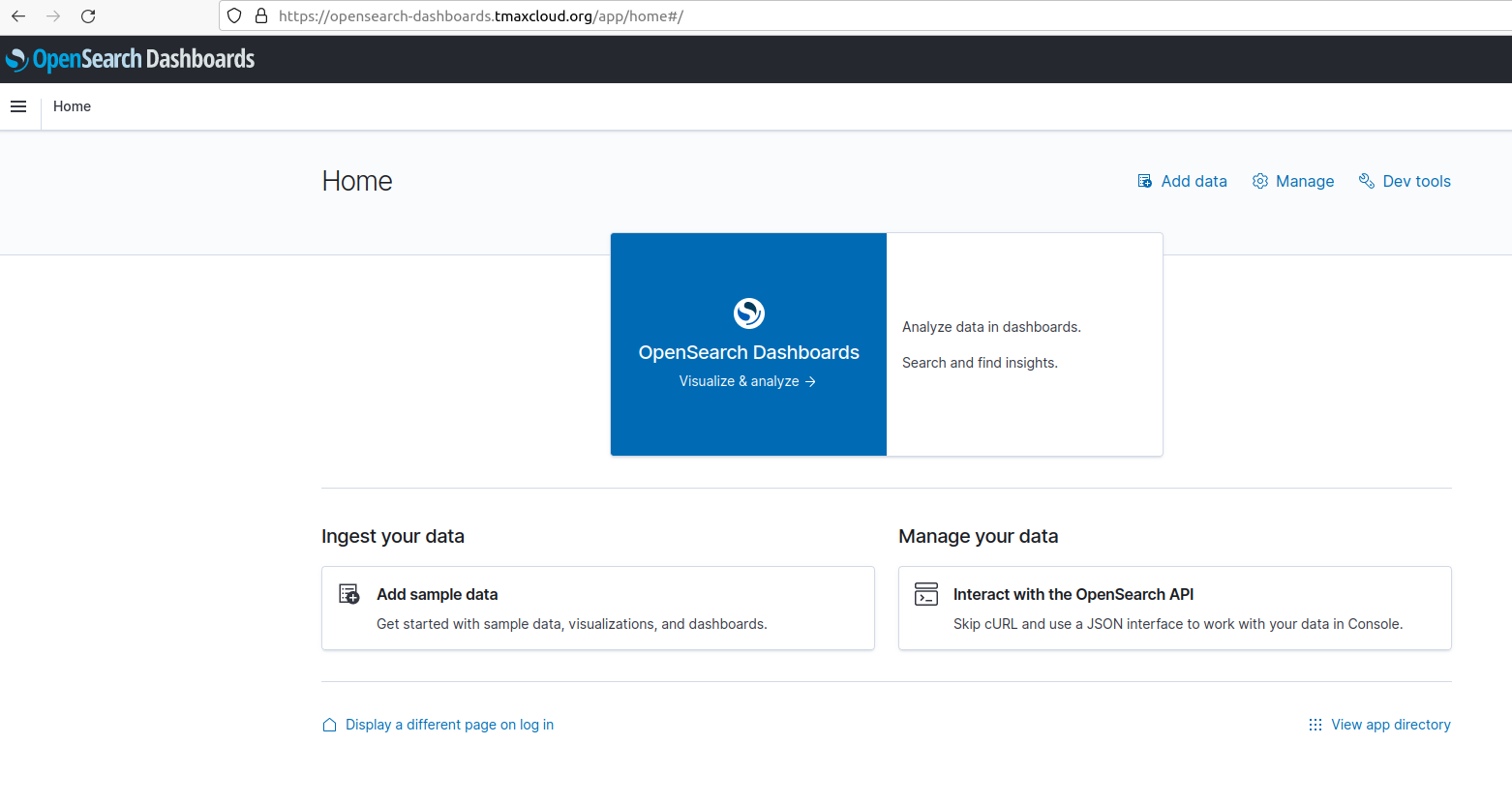Open the View app directory link
Screen dimensions: 1512x804
point(1391,725)
